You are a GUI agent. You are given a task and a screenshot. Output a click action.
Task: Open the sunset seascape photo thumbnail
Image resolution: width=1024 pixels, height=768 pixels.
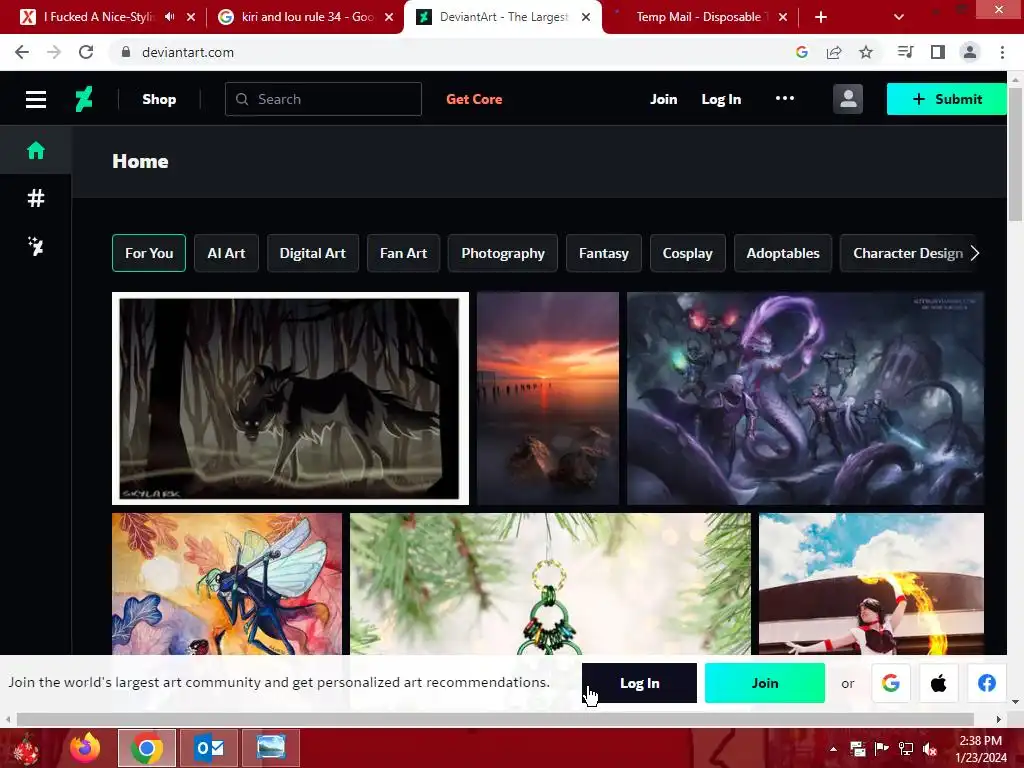coord(548,398)
